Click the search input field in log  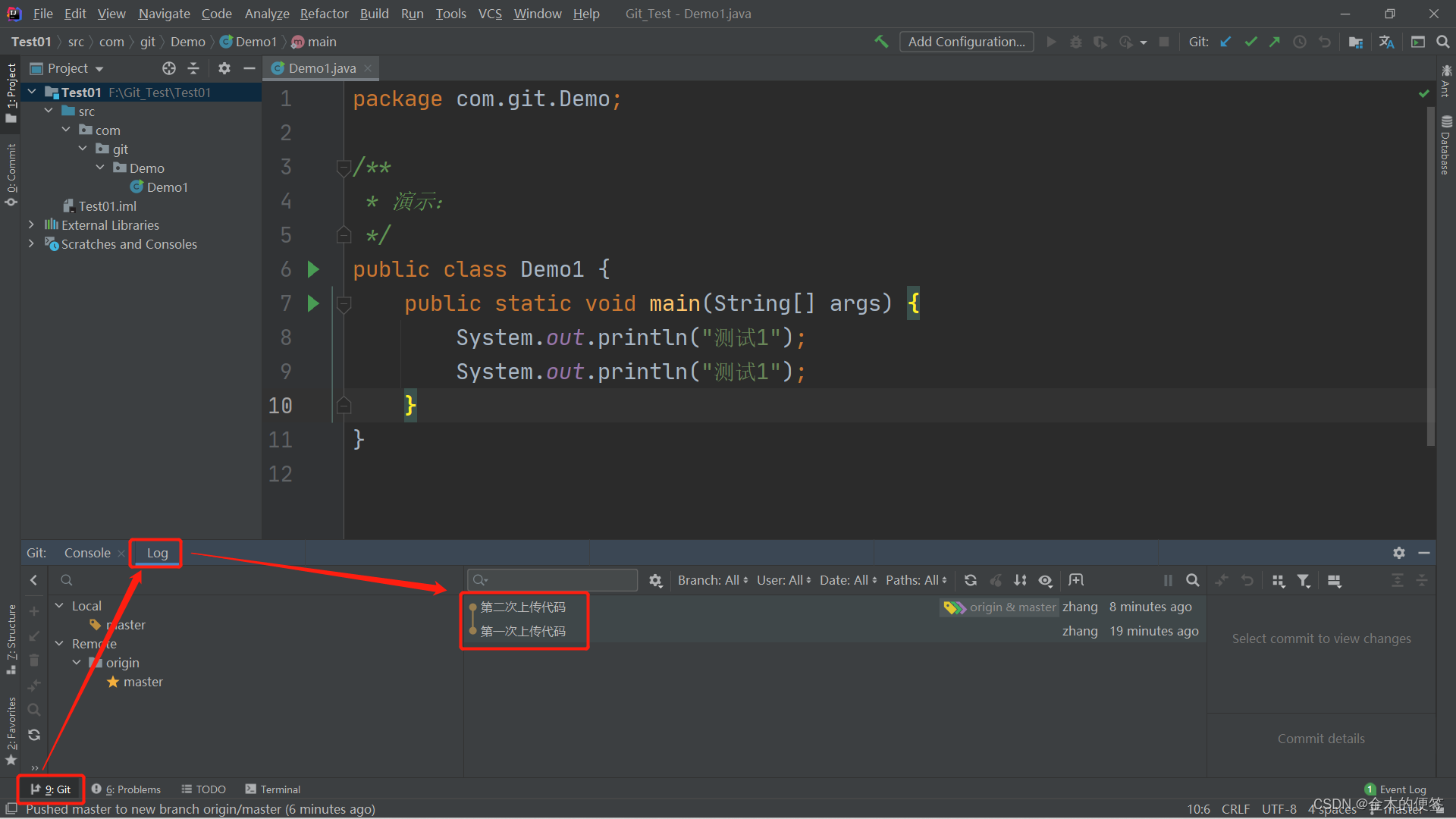[553, 580]
